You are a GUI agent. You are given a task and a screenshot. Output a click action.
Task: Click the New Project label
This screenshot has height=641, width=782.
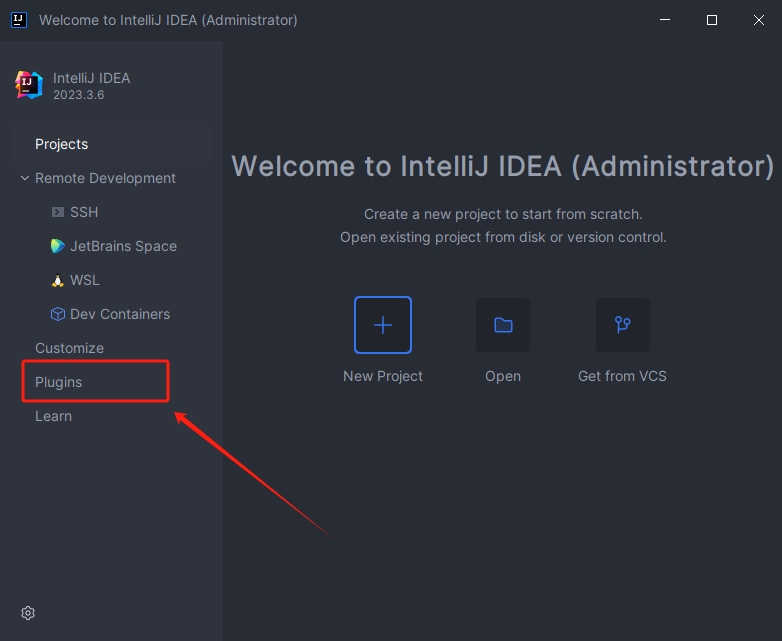(x=383, y=376)
